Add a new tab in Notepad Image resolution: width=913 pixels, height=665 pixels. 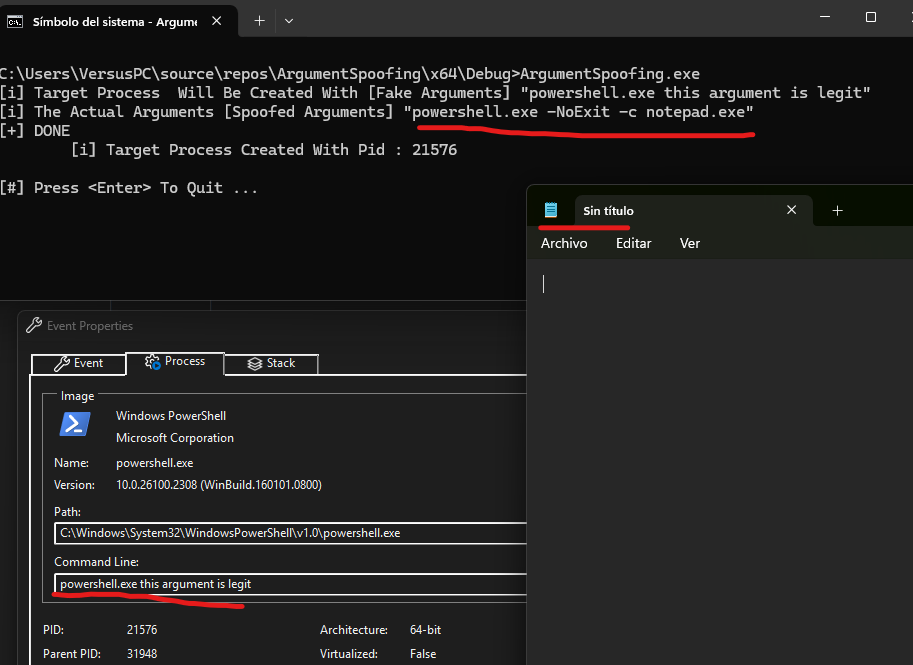(x=837, y=210)
